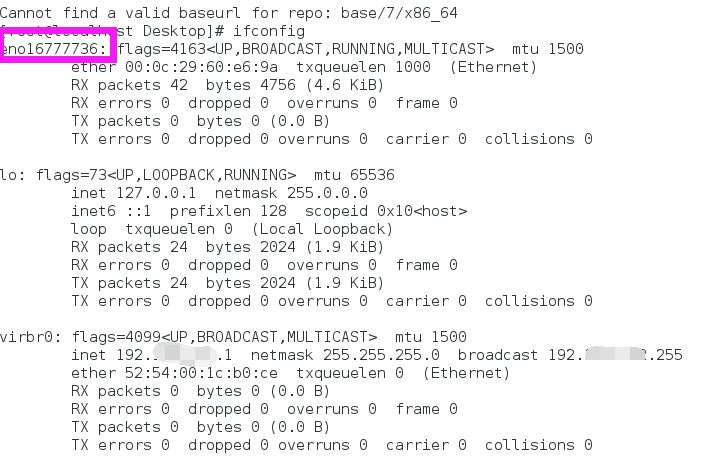Click the netmask 255.0.0.0 value

click(x=318, y=192)
